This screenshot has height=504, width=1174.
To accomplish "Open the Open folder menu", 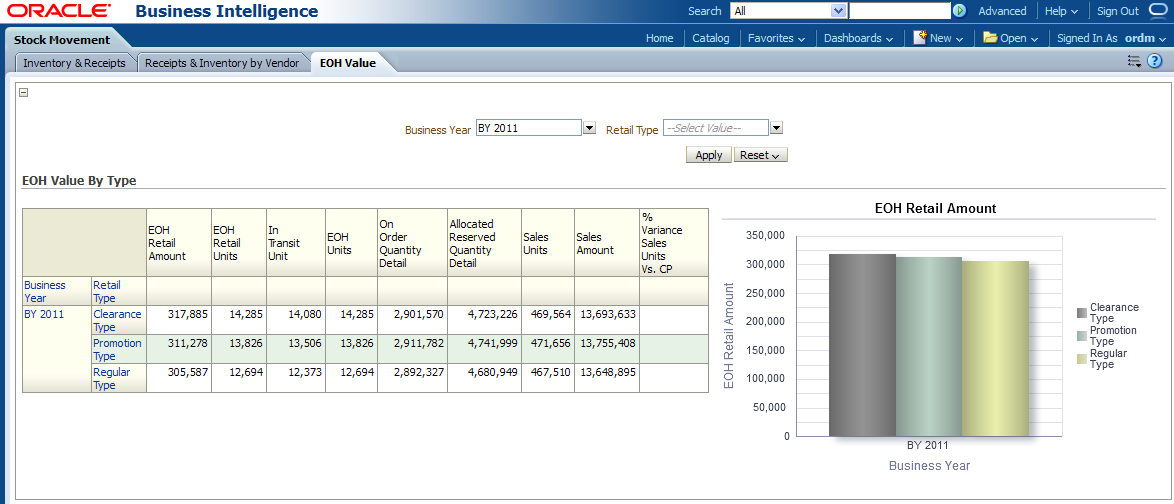I will tap(1011, 38).
